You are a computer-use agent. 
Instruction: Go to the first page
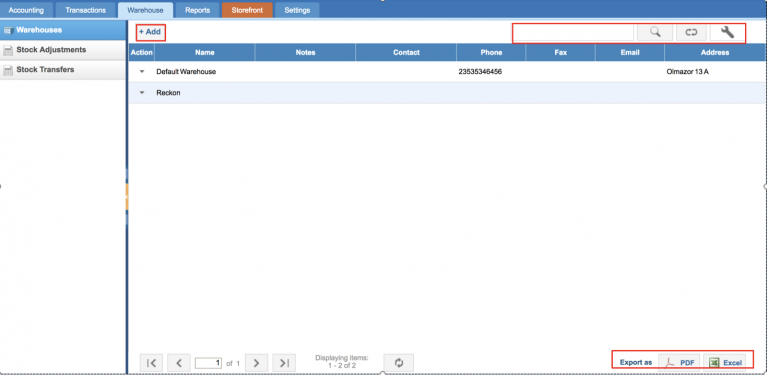(151, 363)
